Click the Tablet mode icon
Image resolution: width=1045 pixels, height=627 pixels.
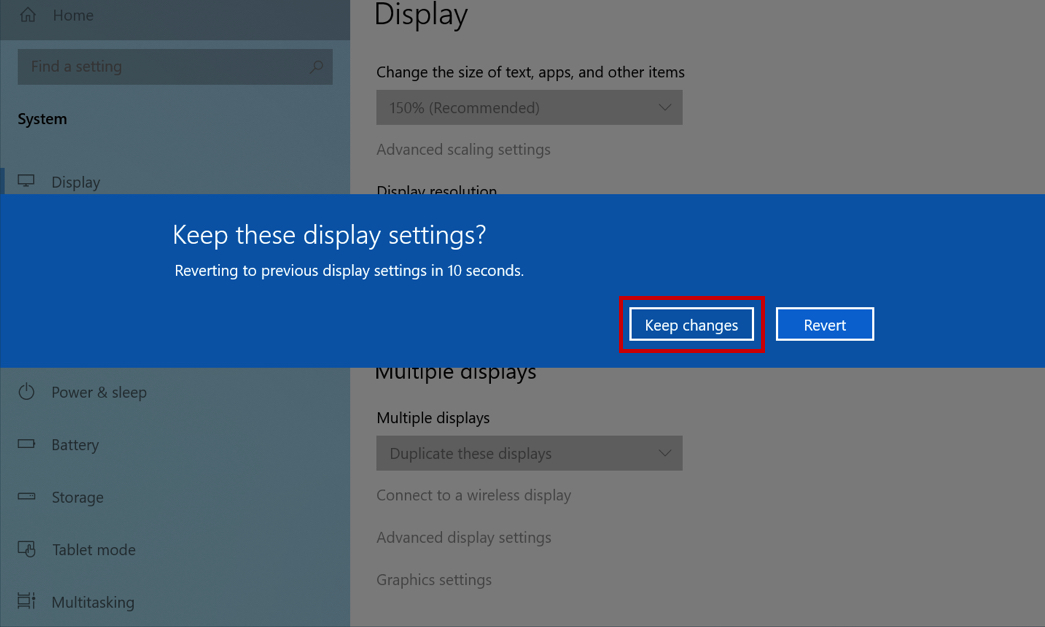24,549
